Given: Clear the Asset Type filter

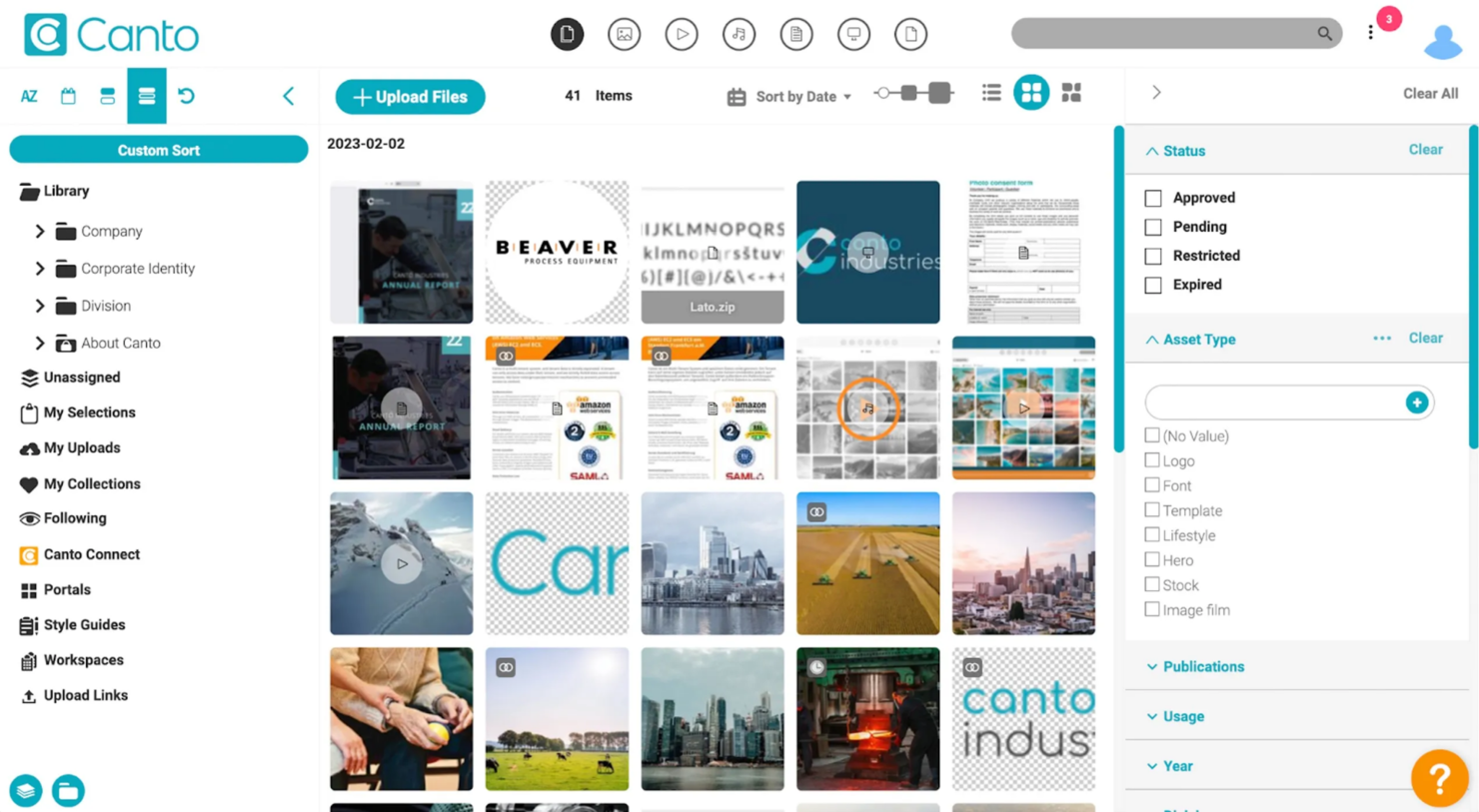Looking at the screenshot, I should tap(1425, 339).
